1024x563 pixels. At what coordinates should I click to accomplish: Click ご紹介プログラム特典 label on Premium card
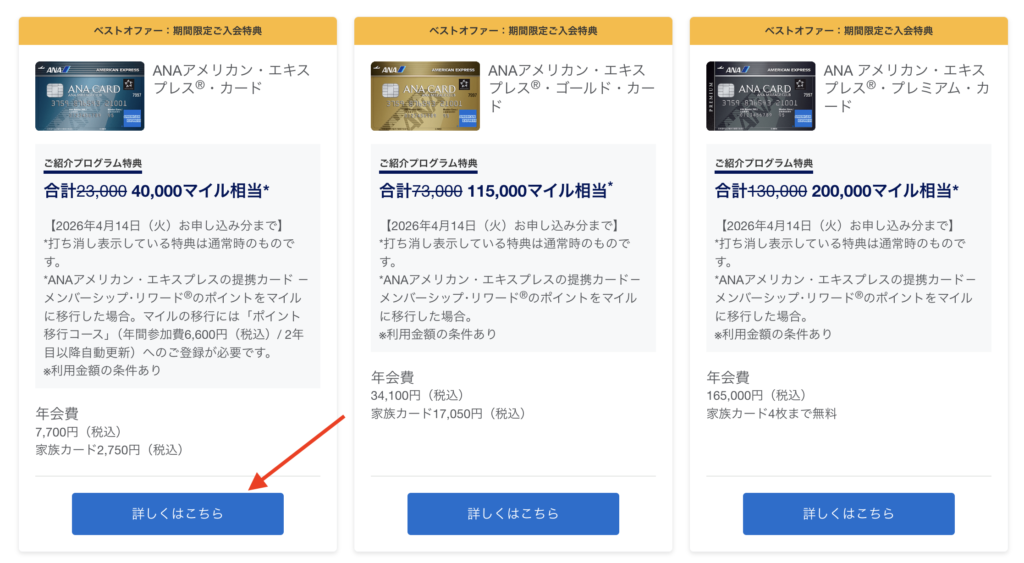point(764,163)
